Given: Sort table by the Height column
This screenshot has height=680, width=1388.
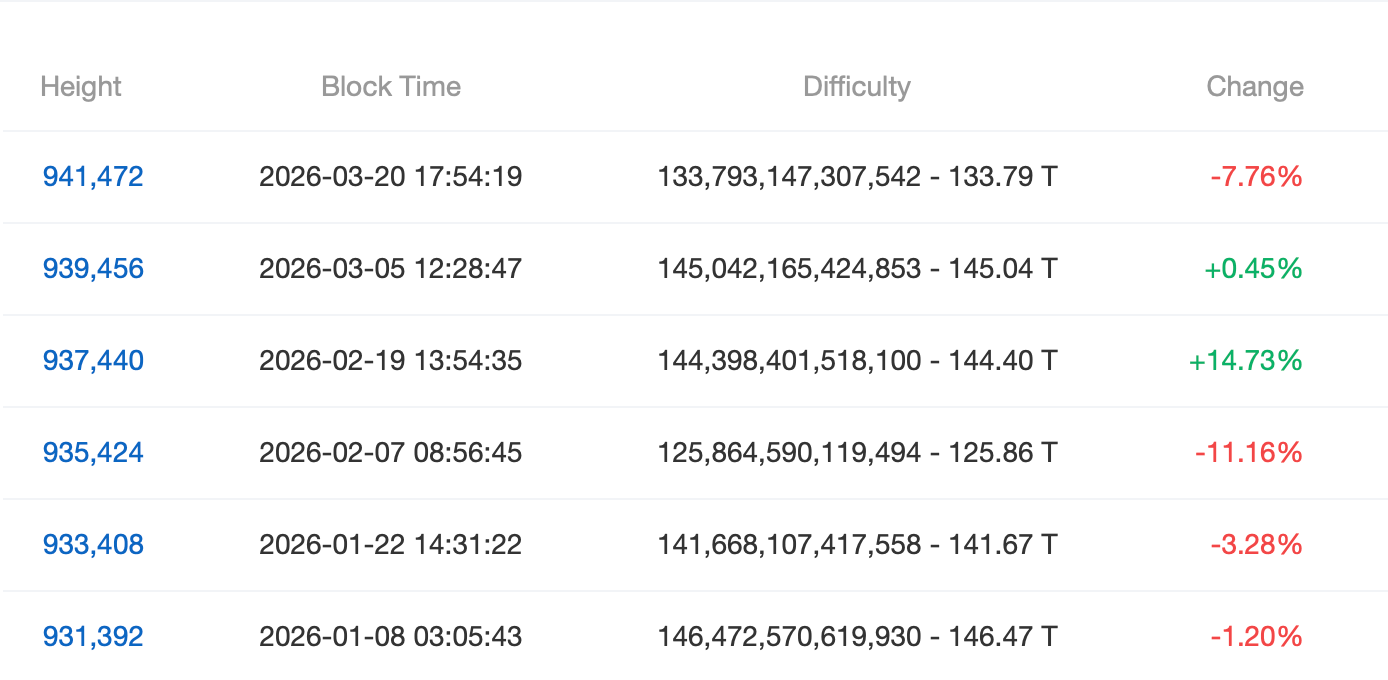Looking at the screenshot, I should tap(81, 87).
